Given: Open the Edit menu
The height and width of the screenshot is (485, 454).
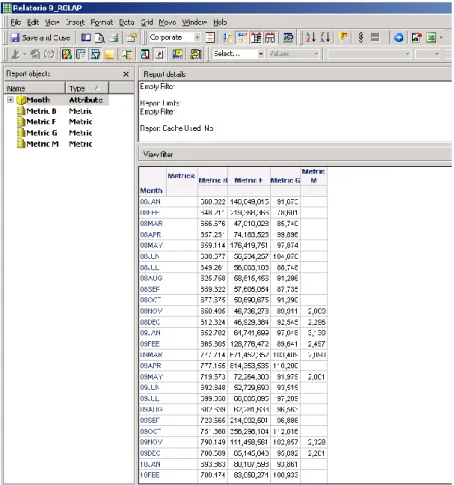Looking at the screenshot, I should click(33, 22).
